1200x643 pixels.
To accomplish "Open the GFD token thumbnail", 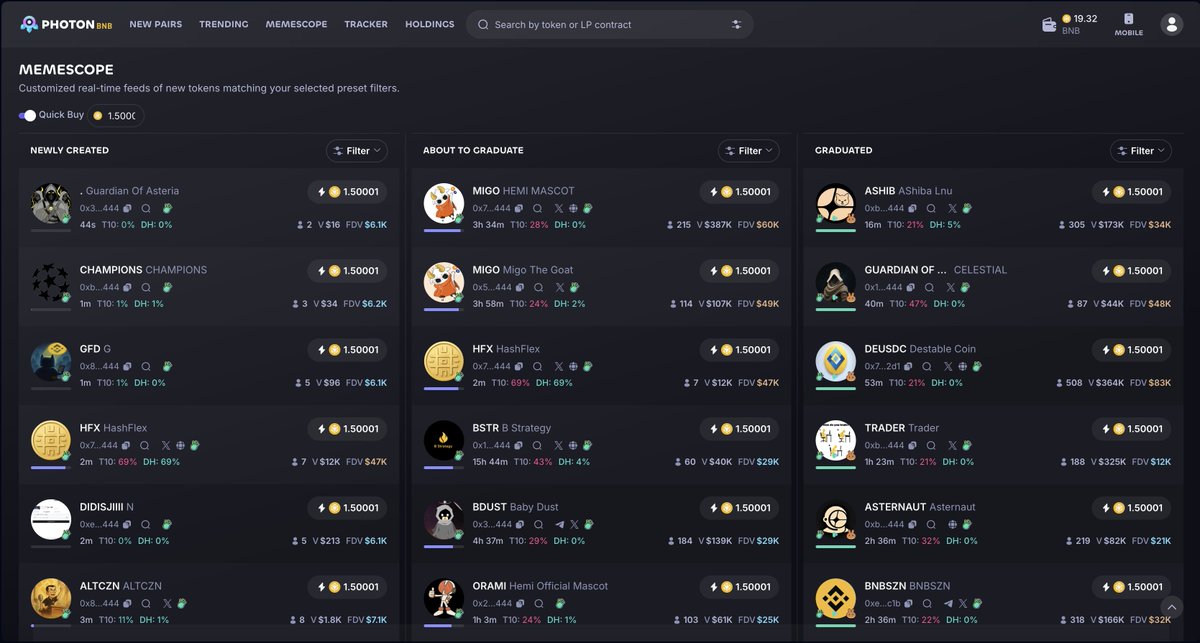I will pos(51,362).
